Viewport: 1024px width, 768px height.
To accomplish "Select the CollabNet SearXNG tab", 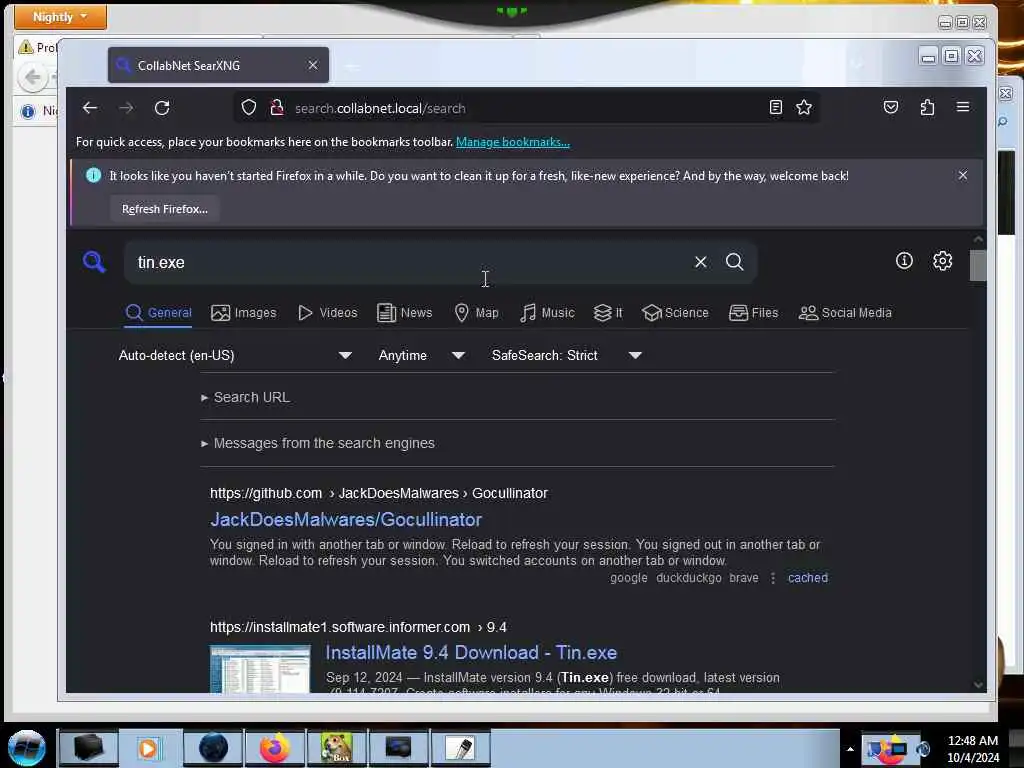I will (x=218, y=65).
